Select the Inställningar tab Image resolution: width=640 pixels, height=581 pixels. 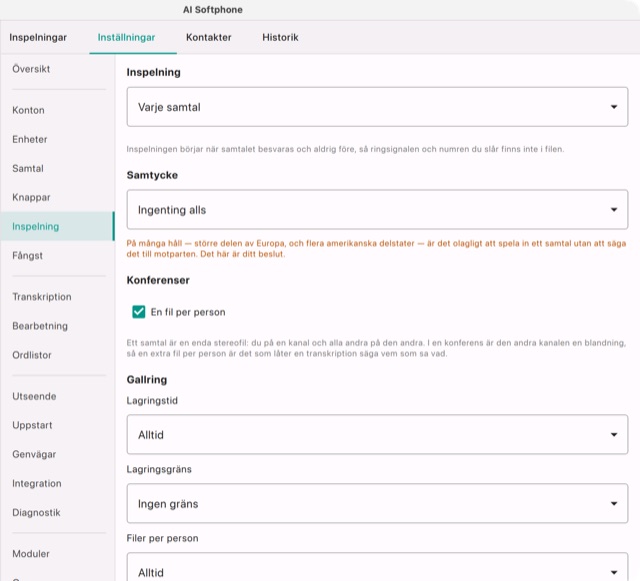point(126,37)
